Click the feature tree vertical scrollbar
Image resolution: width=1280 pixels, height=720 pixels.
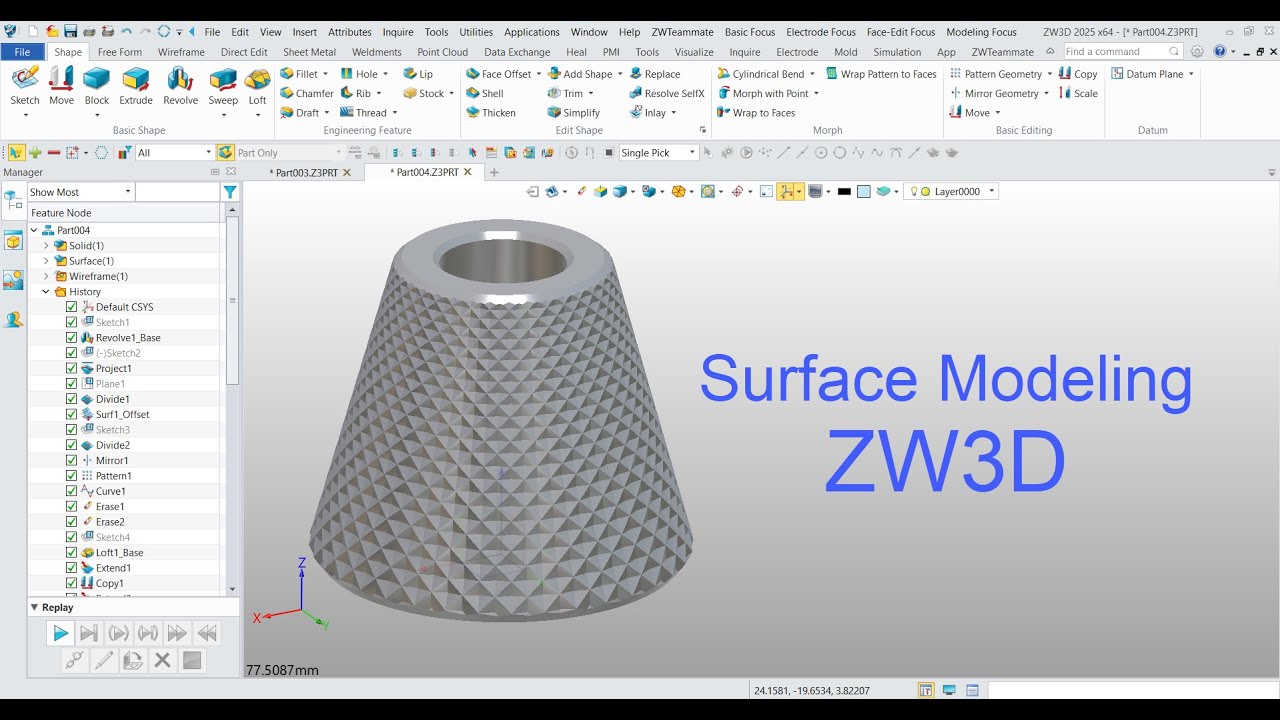(233, 300)
